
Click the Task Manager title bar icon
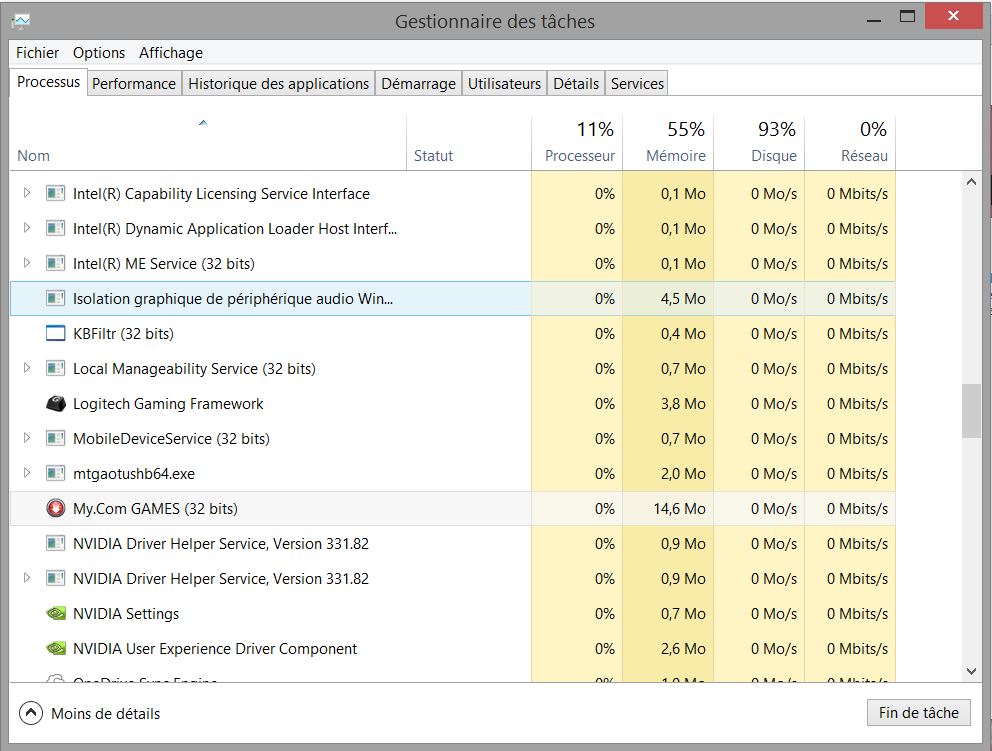[20, 20]
